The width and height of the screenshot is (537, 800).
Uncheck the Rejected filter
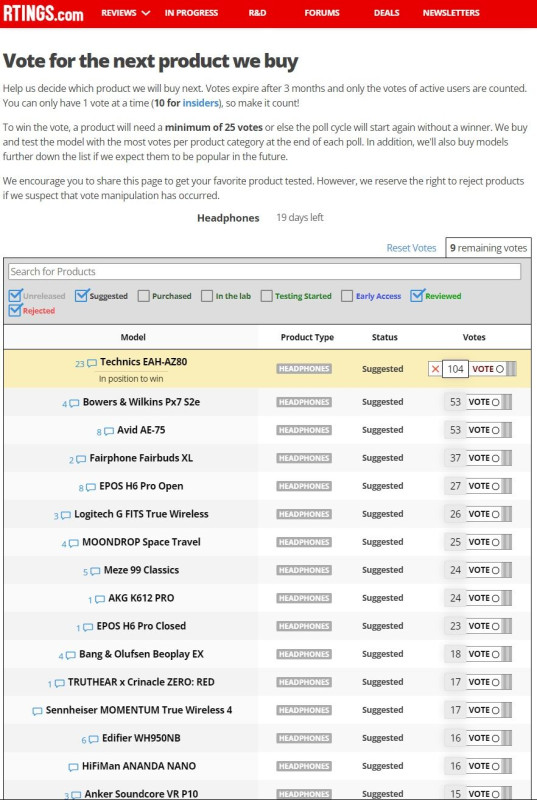click(15, 310)
